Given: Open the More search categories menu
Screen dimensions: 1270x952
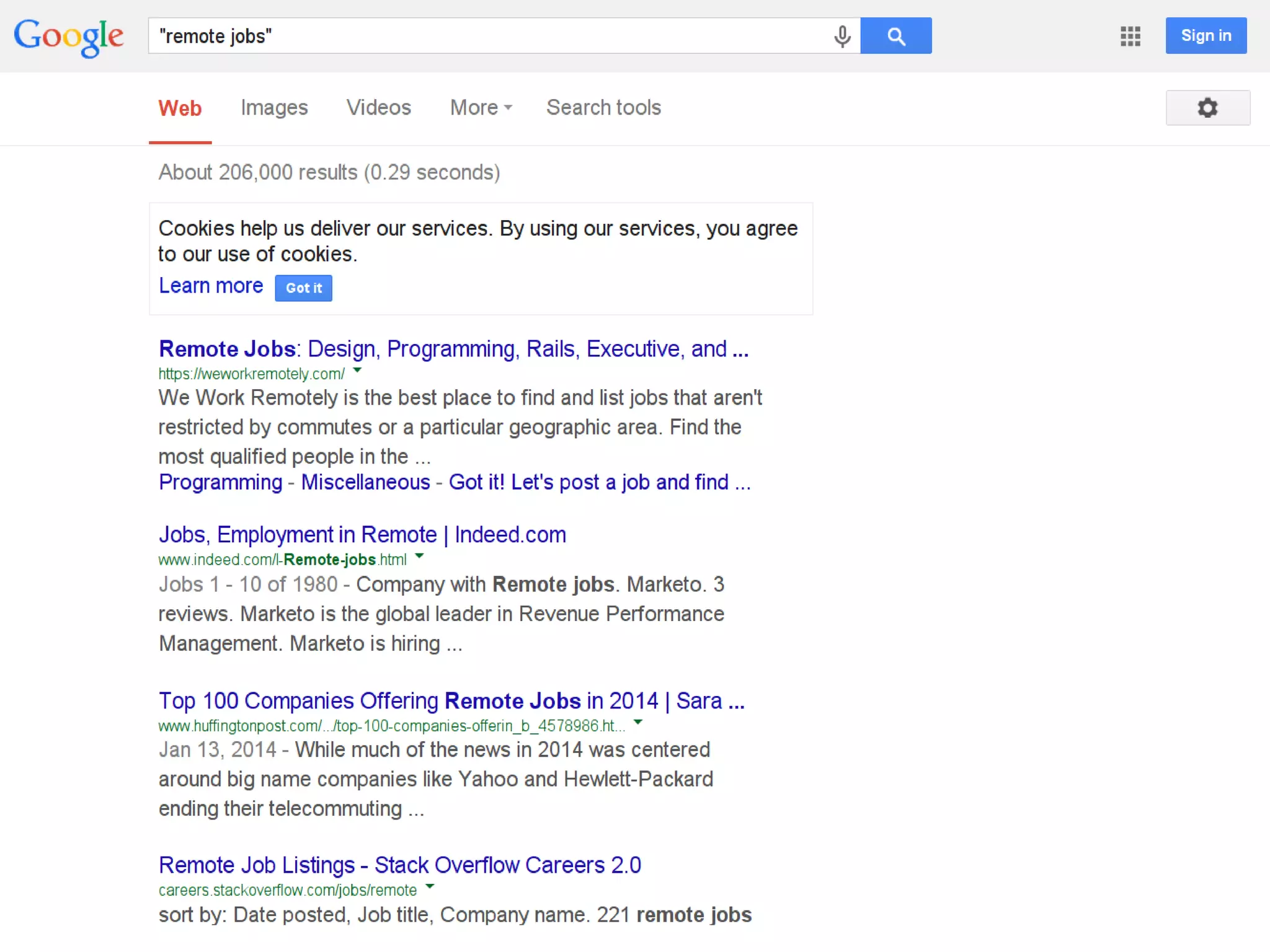Looking at the screenshot, I should (x=481, y=108).
